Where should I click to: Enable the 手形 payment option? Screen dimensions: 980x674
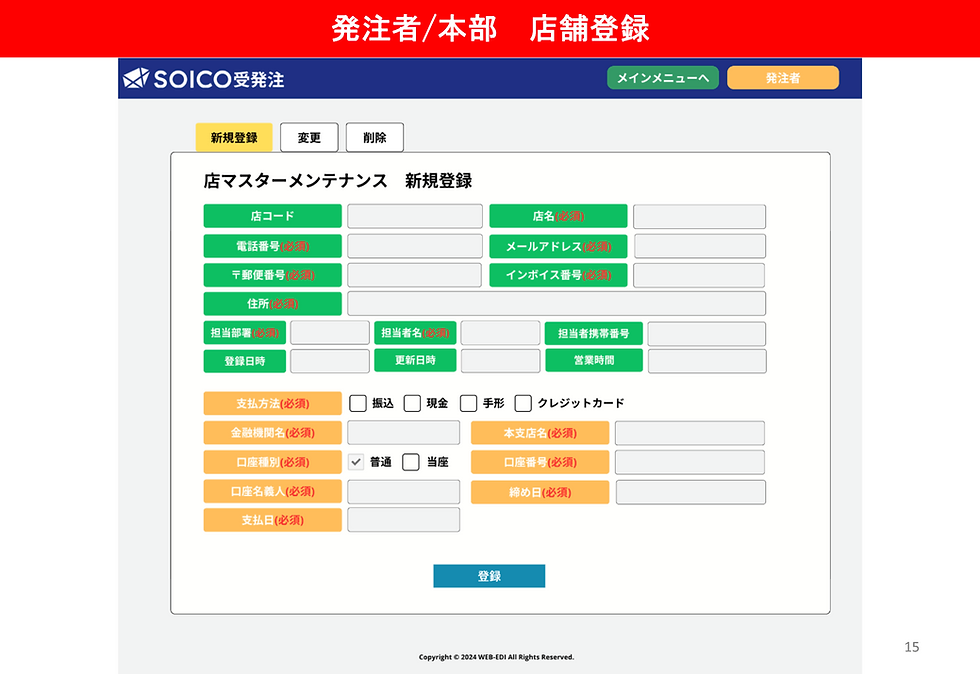[x=468, y=403]
